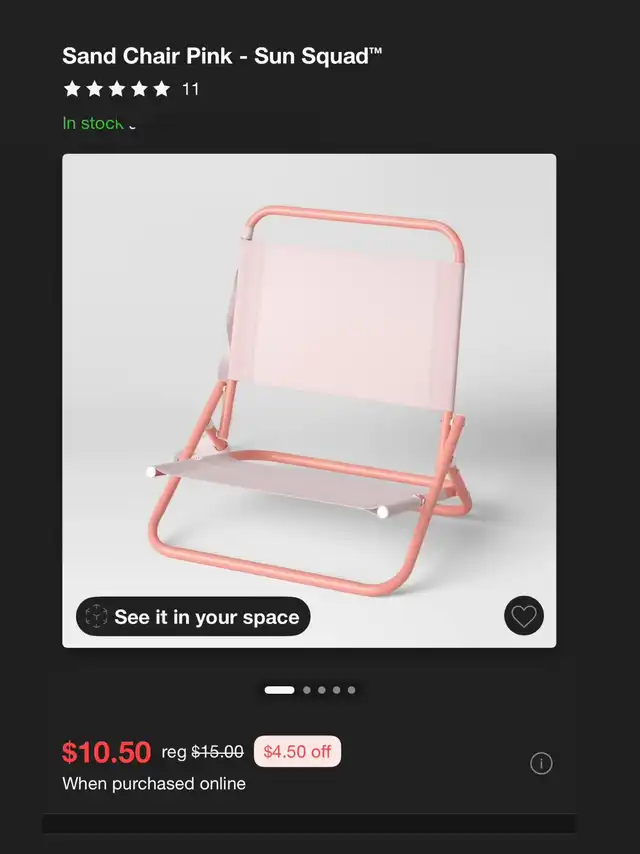
Task: Jump to last image carousel dot
Action: [x=351, y=690]
